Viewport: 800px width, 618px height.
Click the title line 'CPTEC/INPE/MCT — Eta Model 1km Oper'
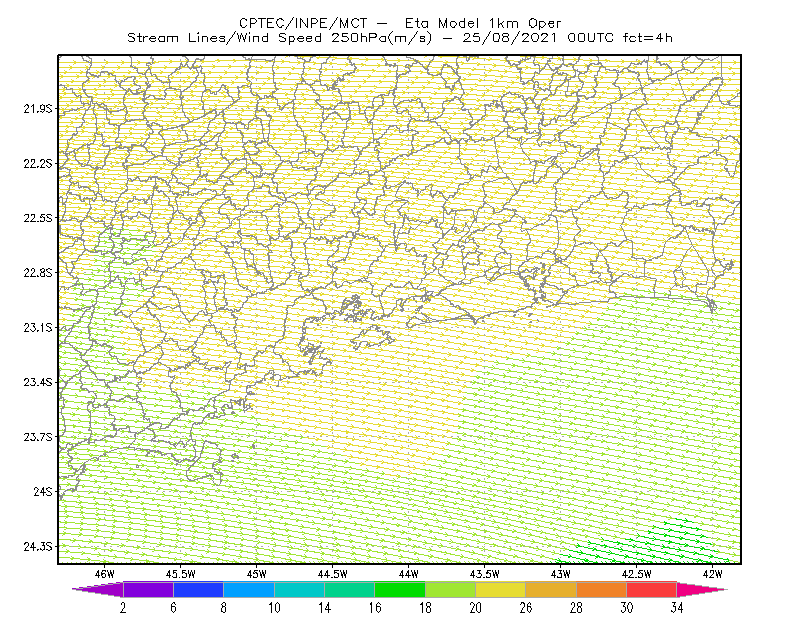[x=400, y=23]
